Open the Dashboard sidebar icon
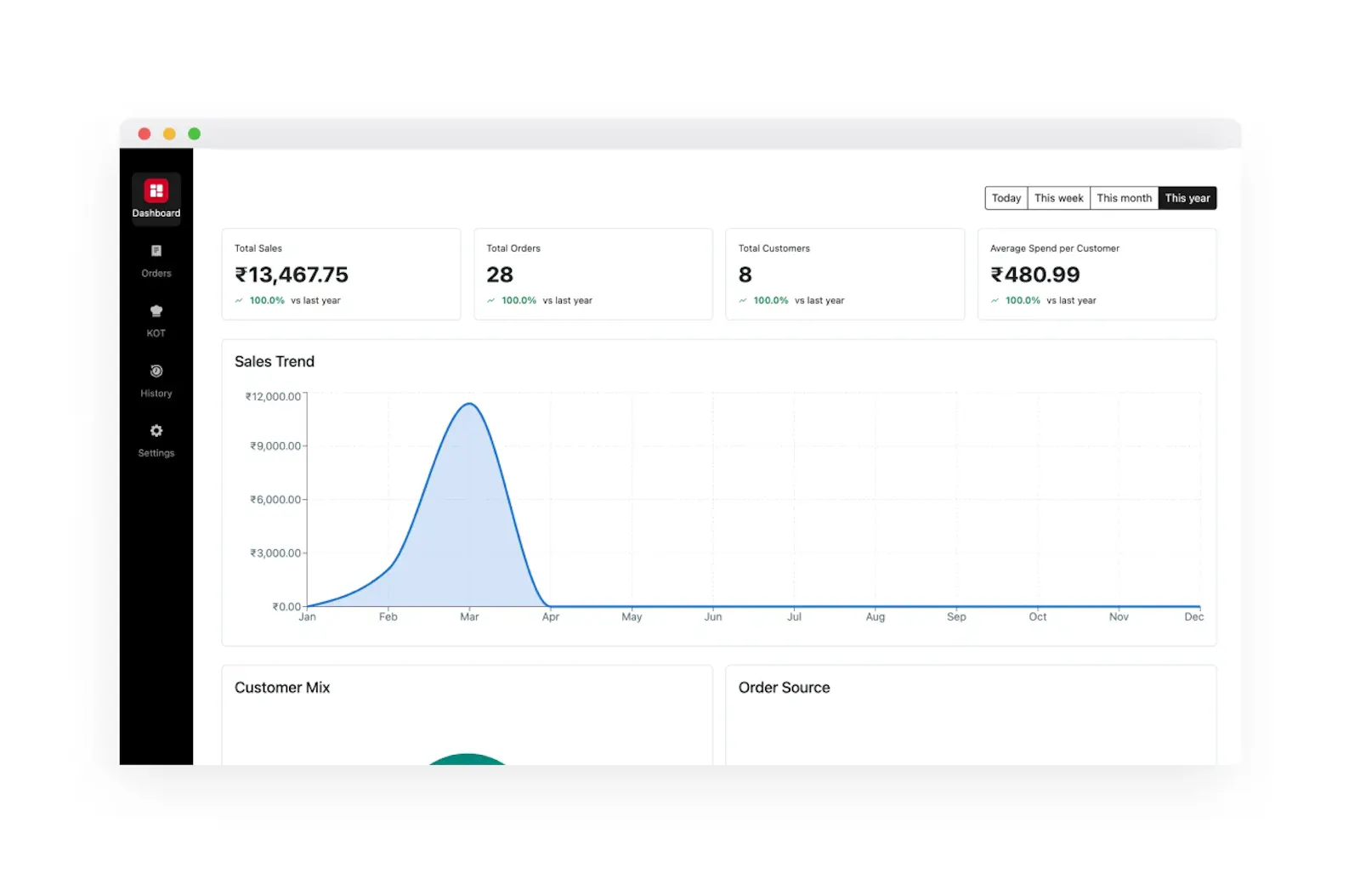The width and height of the screenshot is (1360, 896). pos(156,190)
